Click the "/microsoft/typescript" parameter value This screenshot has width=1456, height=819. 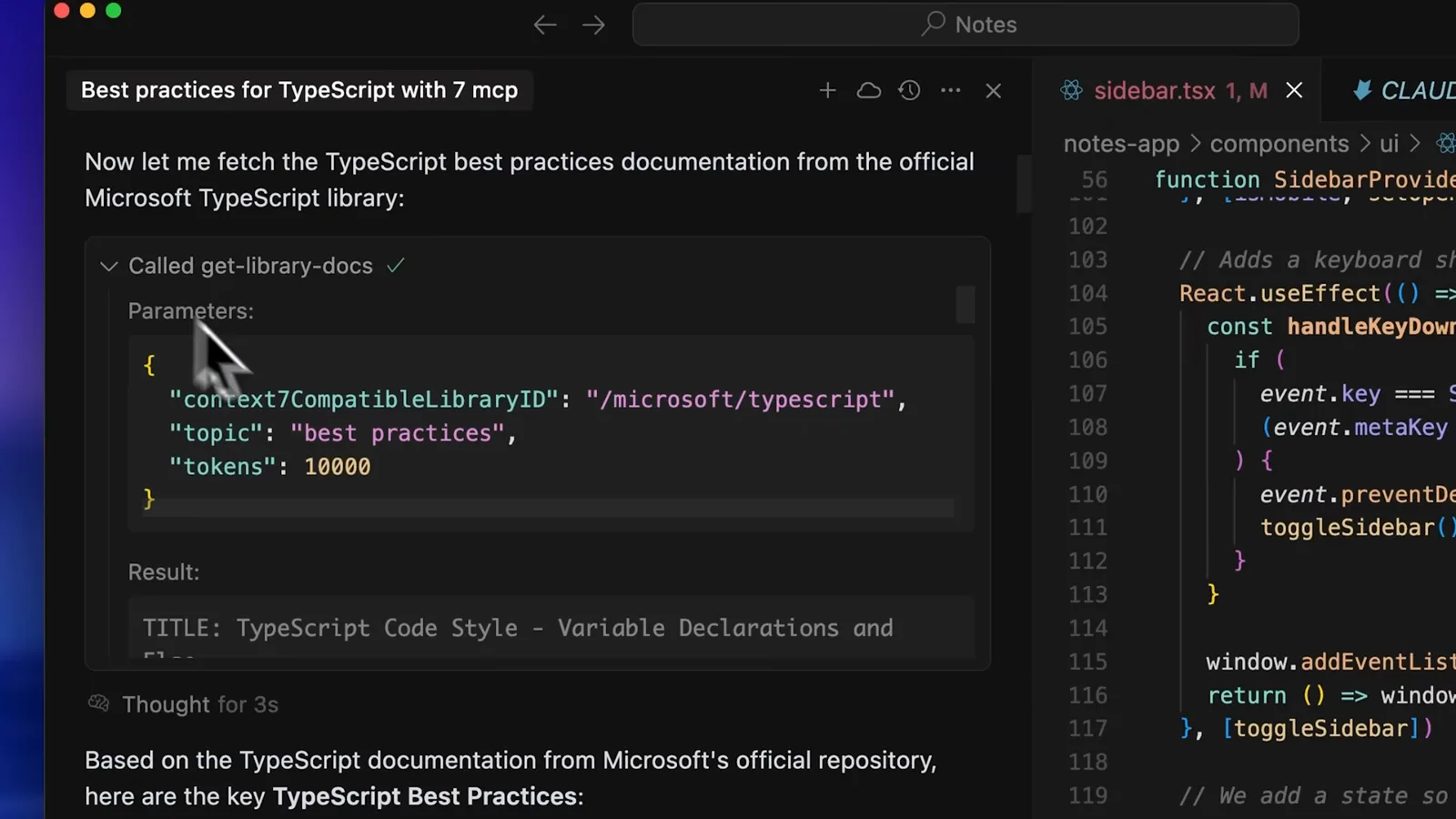[x=740, y=399]
